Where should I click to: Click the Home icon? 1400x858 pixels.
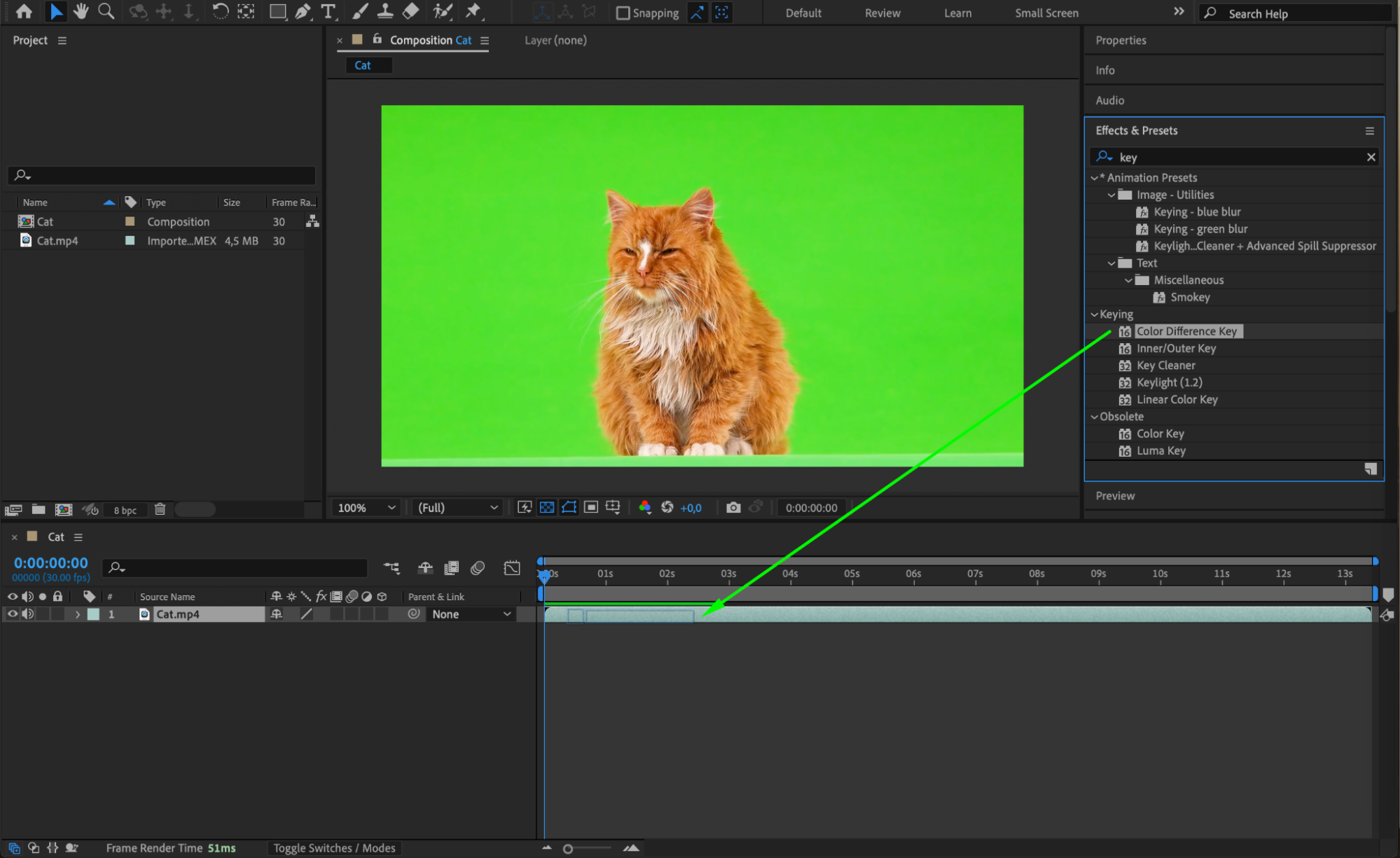24,11
